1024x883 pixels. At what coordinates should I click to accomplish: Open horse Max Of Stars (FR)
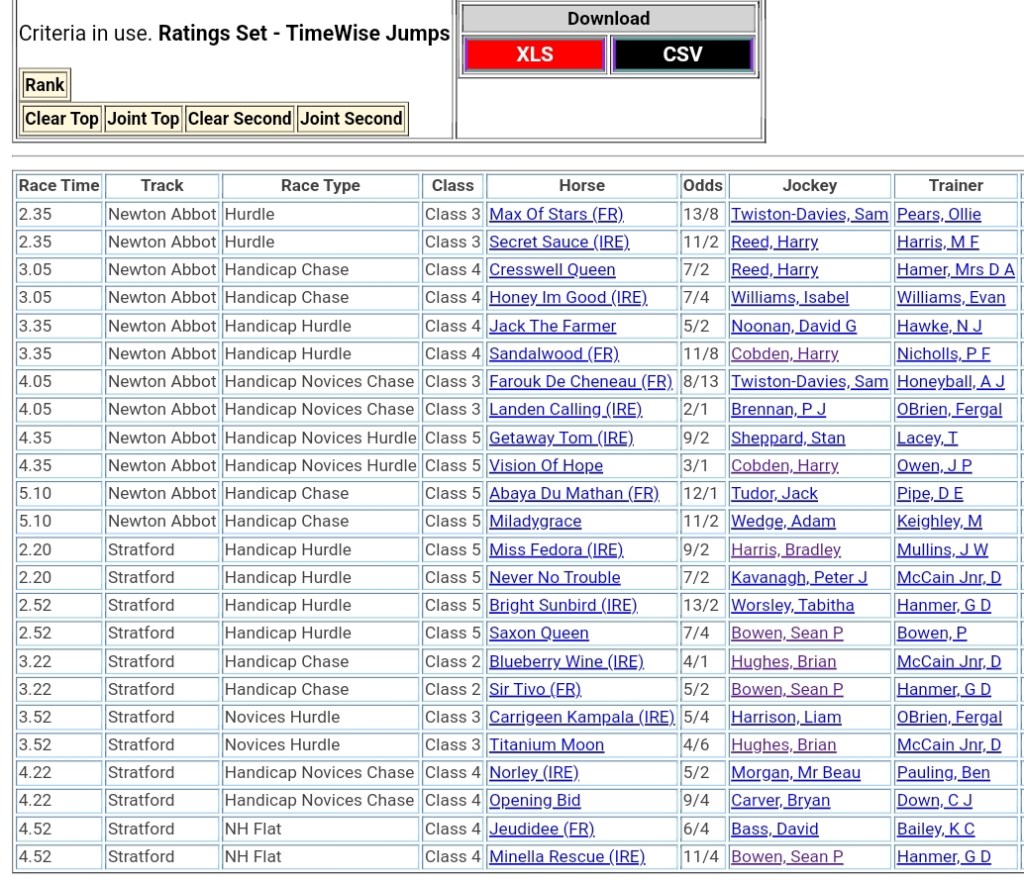click(556, 214)
